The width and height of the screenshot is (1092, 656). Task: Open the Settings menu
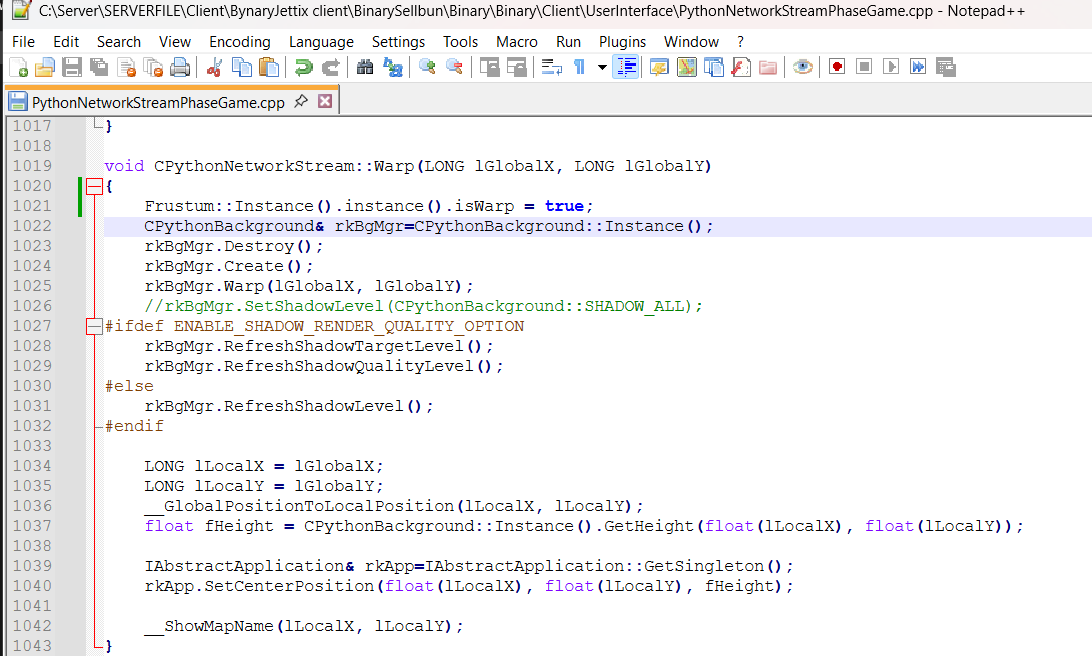(x=398, y=42)
